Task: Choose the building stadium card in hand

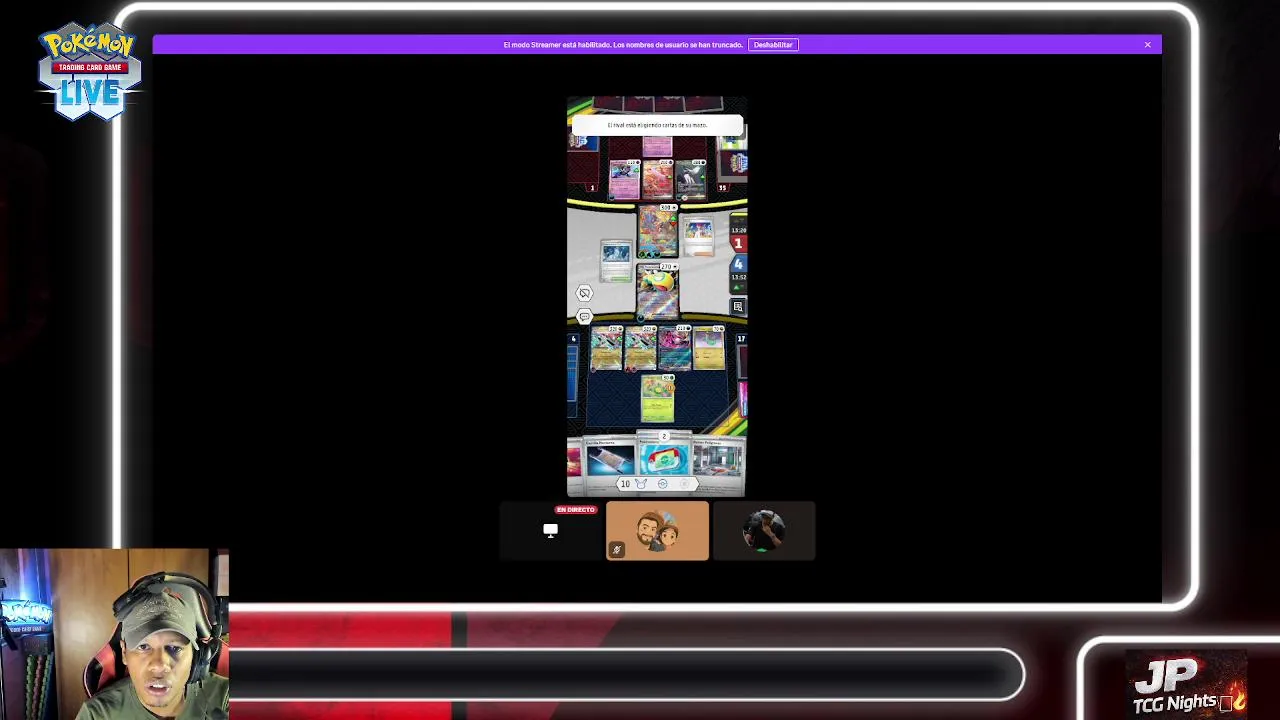Action: coord(718,461)
